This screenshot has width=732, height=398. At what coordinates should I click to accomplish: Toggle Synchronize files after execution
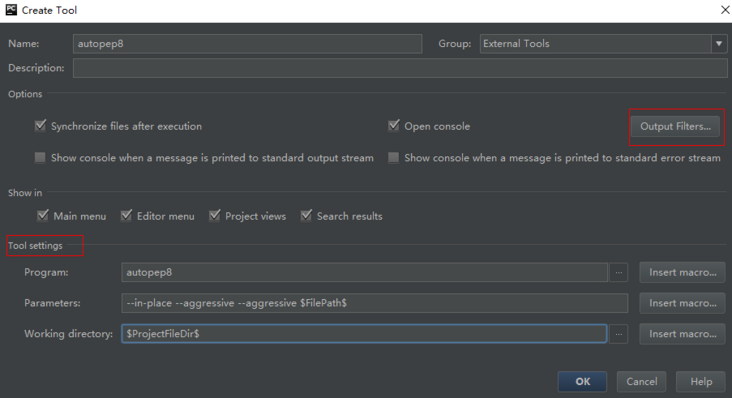40,126
